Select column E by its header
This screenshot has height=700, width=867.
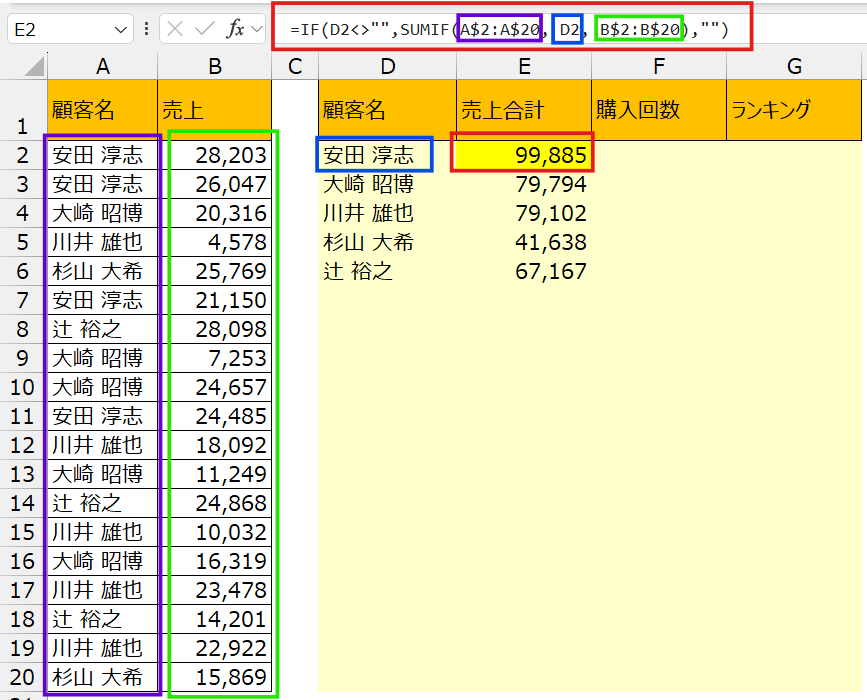click(x=524, y=66)
